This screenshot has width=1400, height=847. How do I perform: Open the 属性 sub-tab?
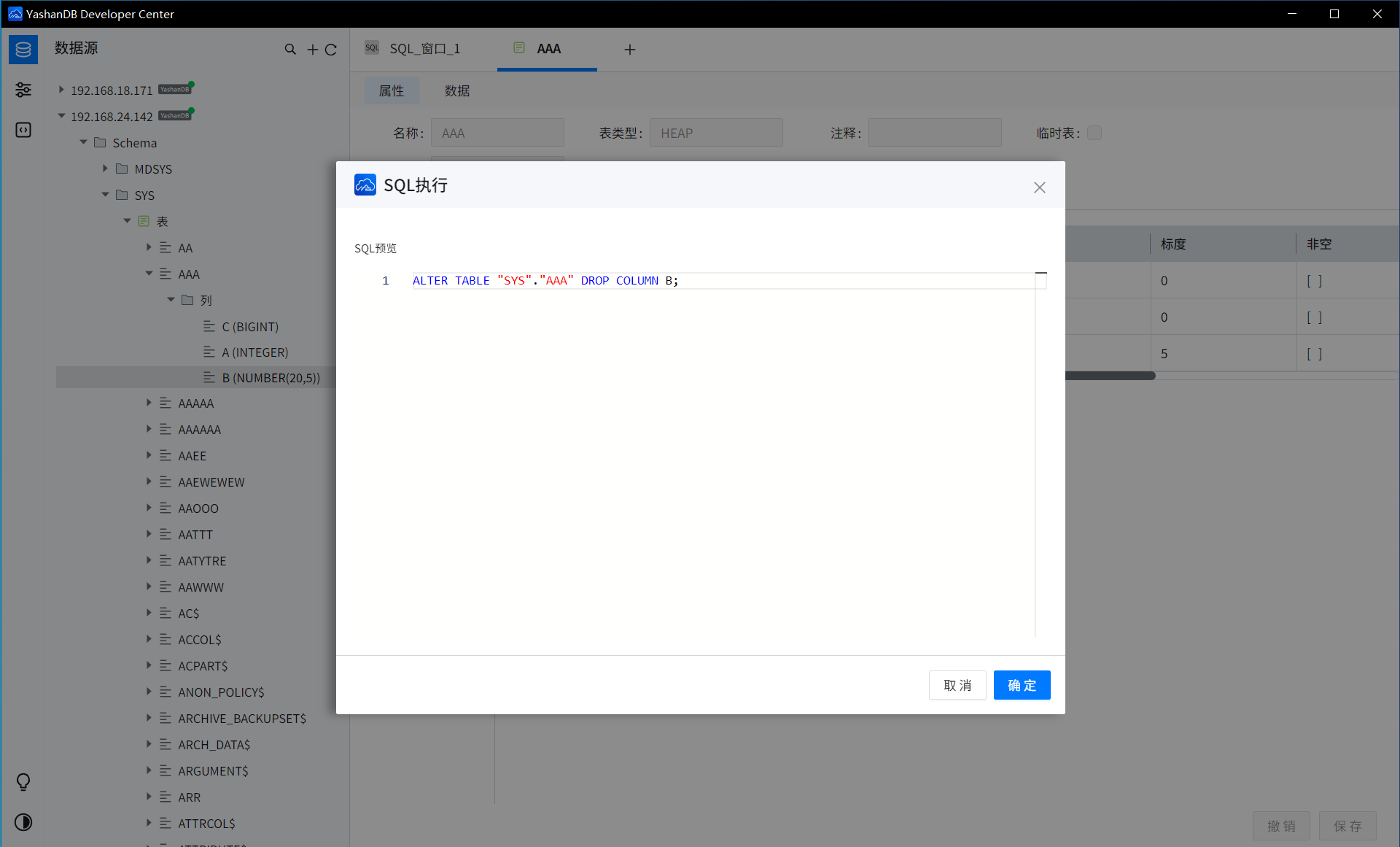point(392,90)
